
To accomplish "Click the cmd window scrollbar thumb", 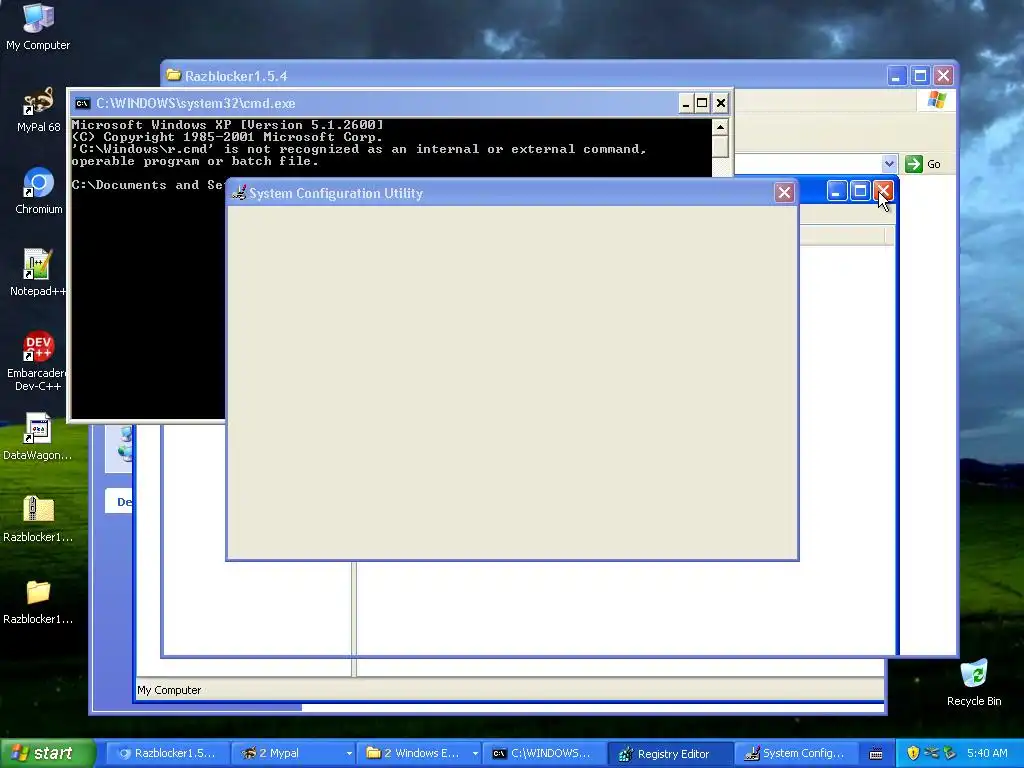I will [720, 146].
